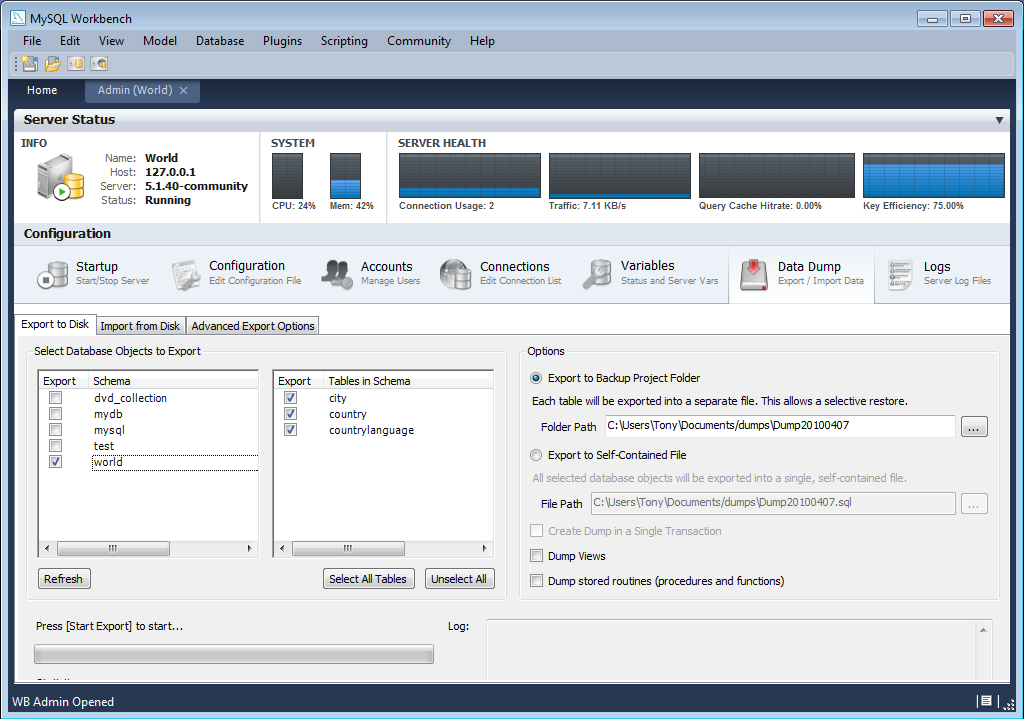Switch to the Import from Disk tab

[140, 325]
